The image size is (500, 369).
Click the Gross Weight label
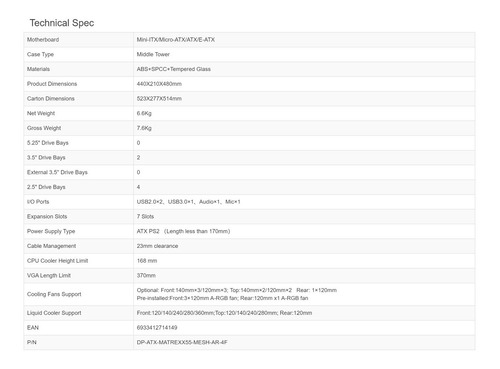(44, 128)
